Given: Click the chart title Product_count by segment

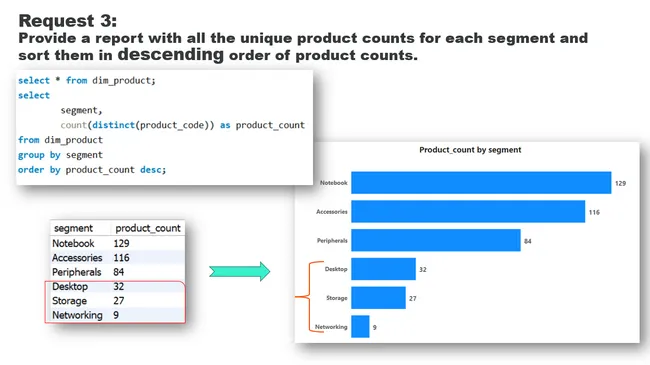Looking at the screenshot, I should click(470, 150).
